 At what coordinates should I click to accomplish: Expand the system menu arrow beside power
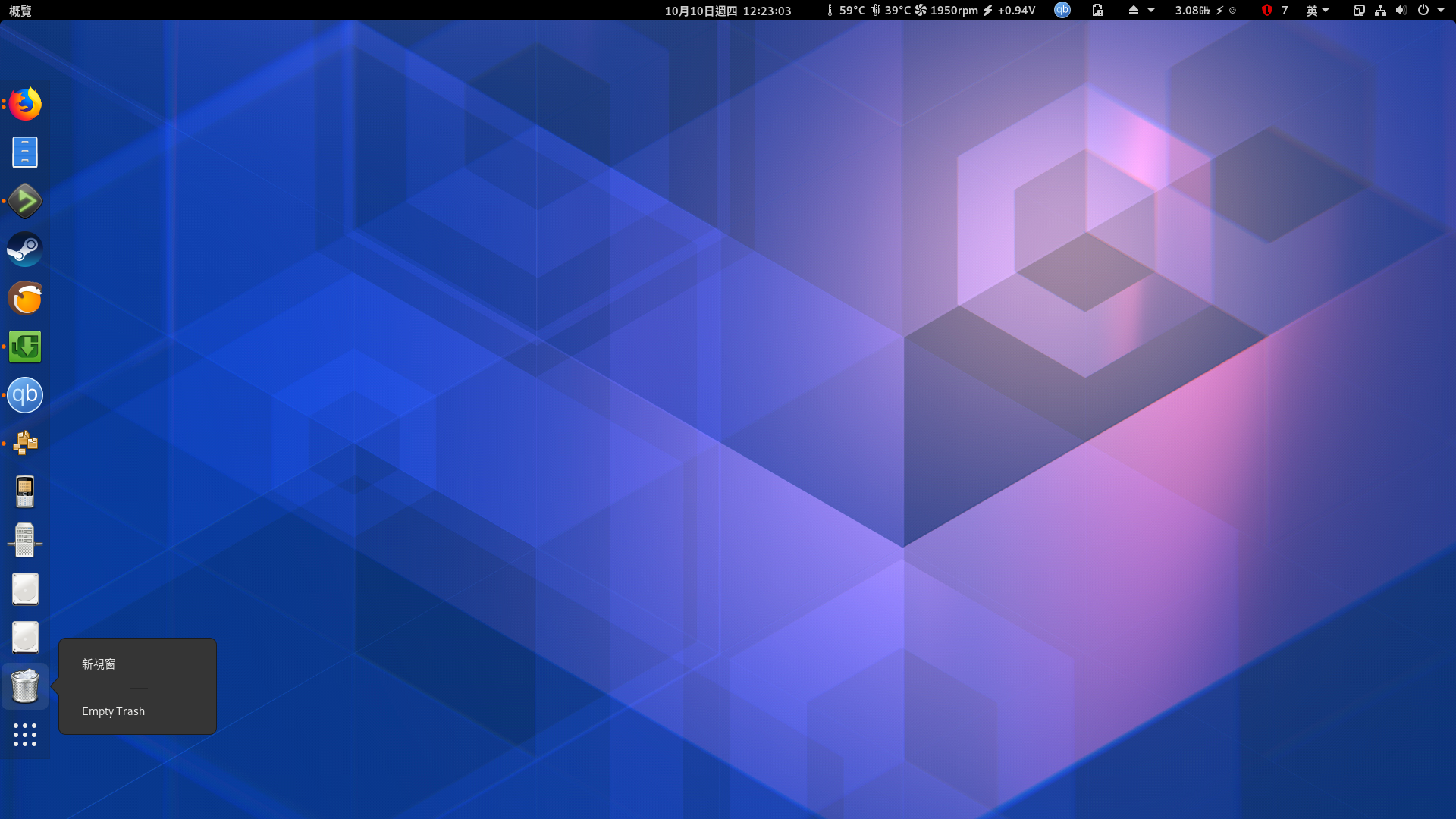pos(1441,10)
